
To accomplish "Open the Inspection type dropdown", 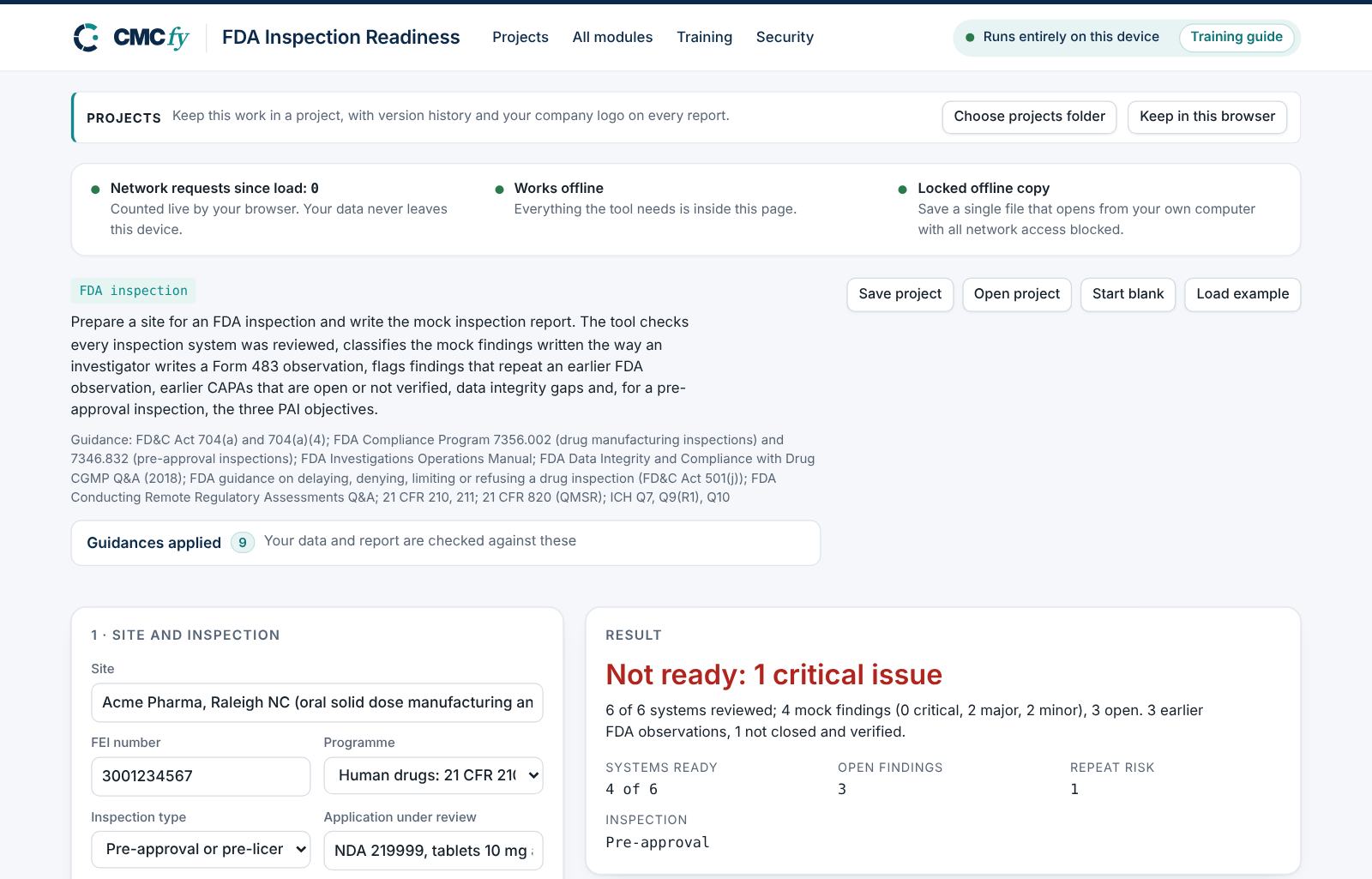I will click(x=201, y=850).
